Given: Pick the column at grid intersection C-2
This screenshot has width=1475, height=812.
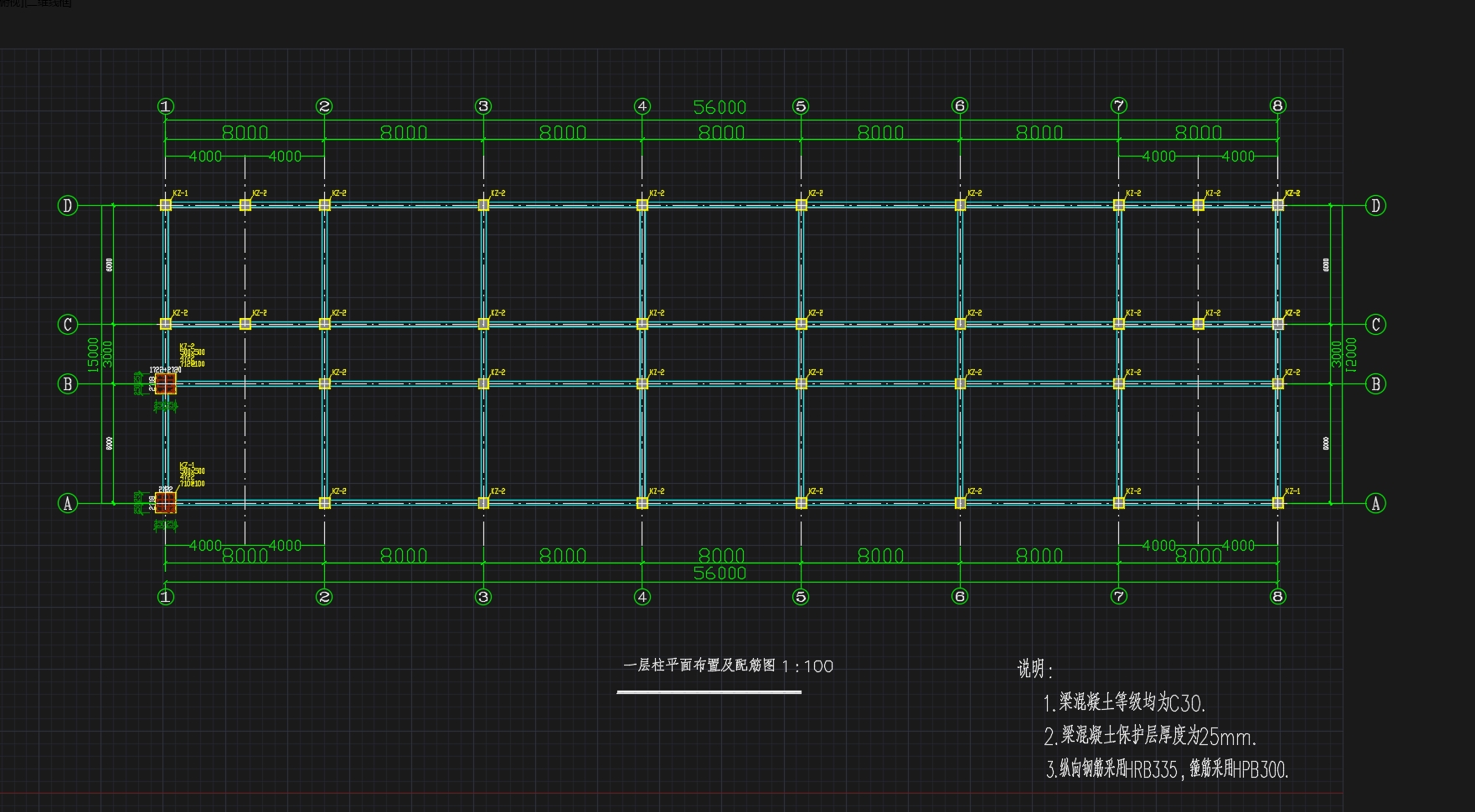Looking at the screenshot, I should click(x=324, y=324).
